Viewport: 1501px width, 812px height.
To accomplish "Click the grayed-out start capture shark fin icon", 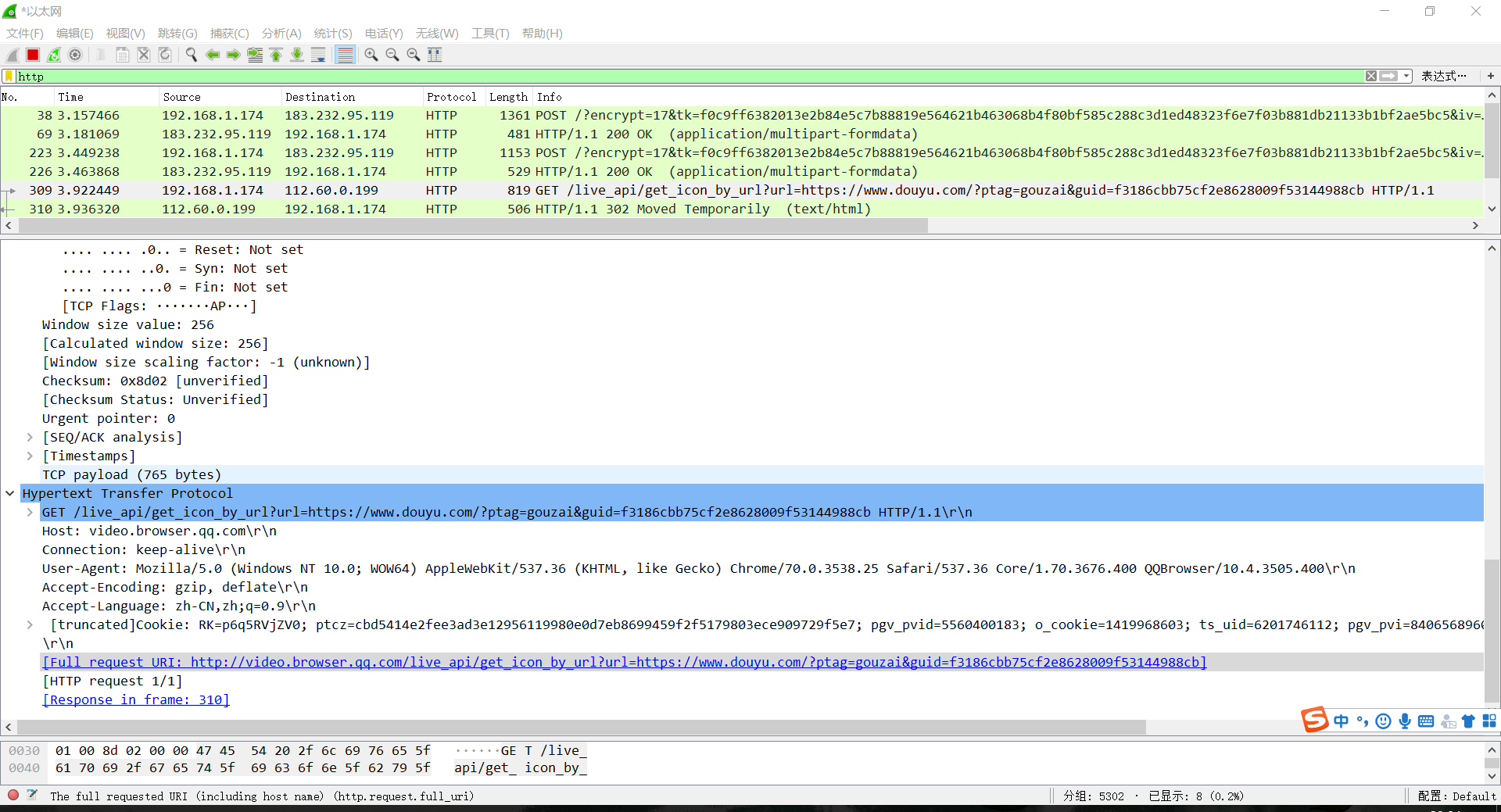I will (x=13, y=55).
